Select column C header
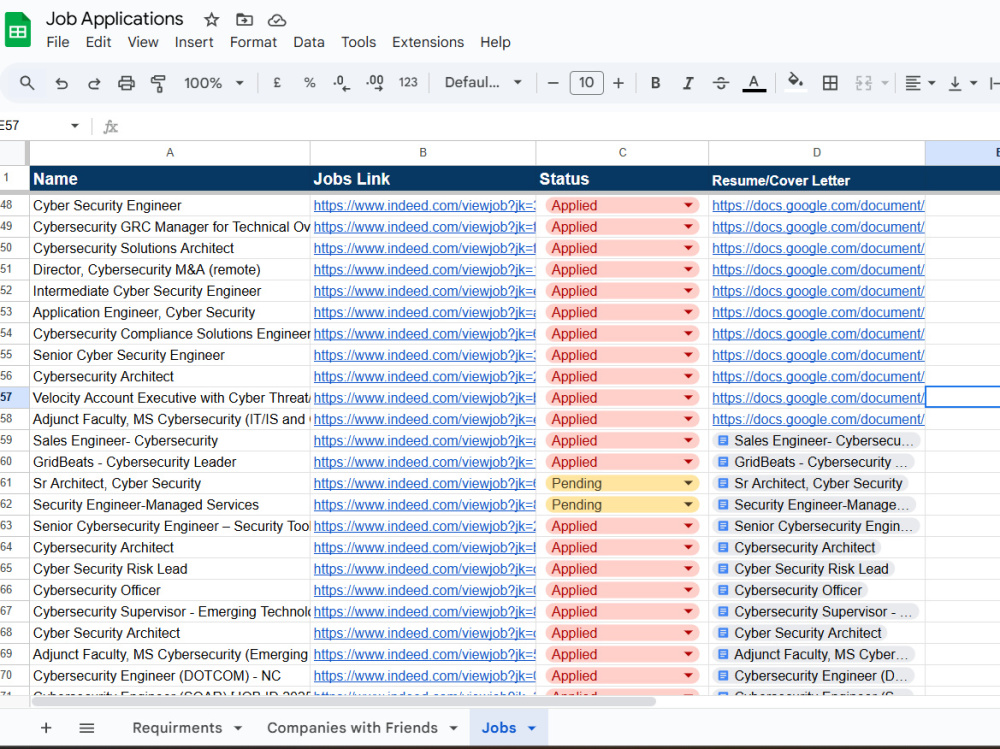1000x749 pixels. pyautogui.click(x=622, y=152)
